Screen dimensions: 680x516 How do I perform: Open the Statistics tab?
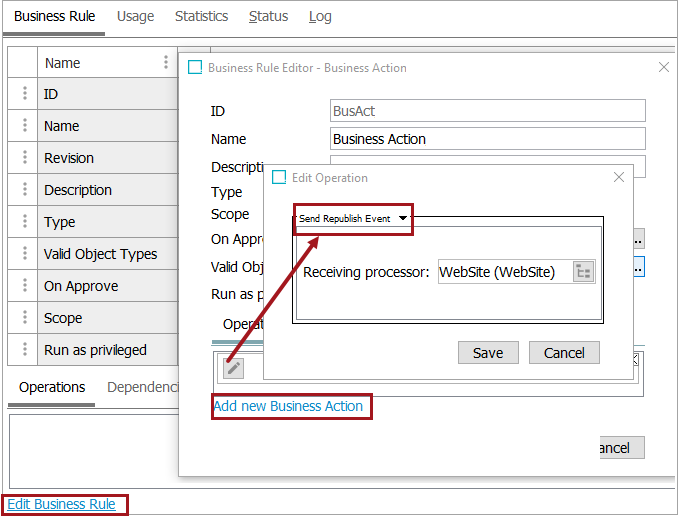point(201,16)
